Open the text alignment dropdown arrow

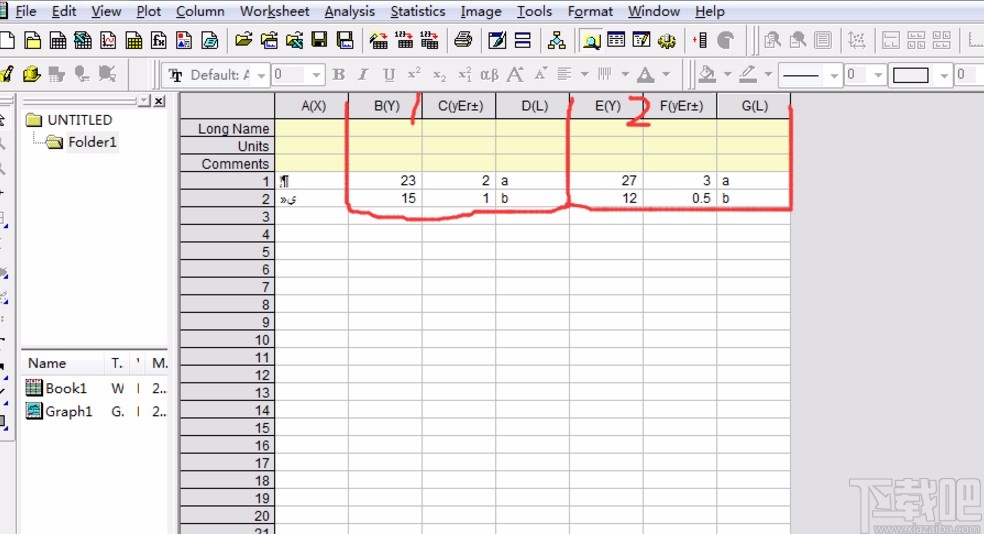584,75
